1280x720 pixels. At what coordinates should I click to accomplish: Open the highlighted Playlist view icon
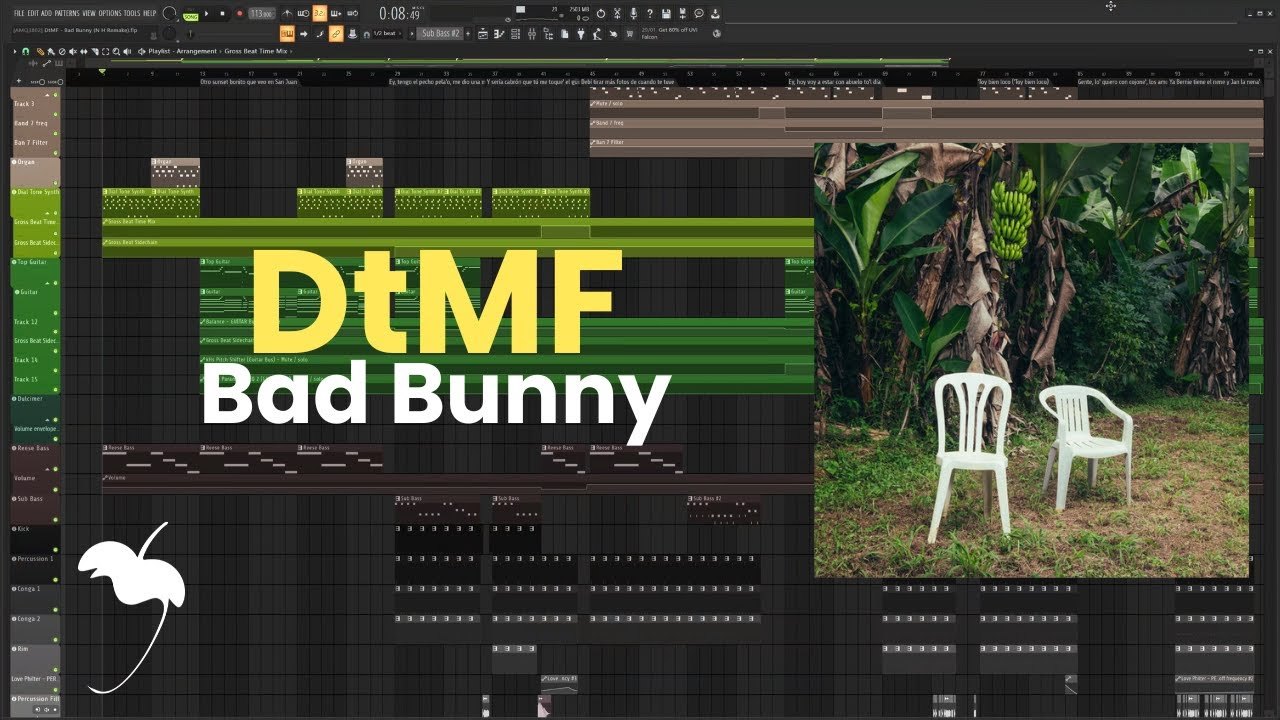287,34
